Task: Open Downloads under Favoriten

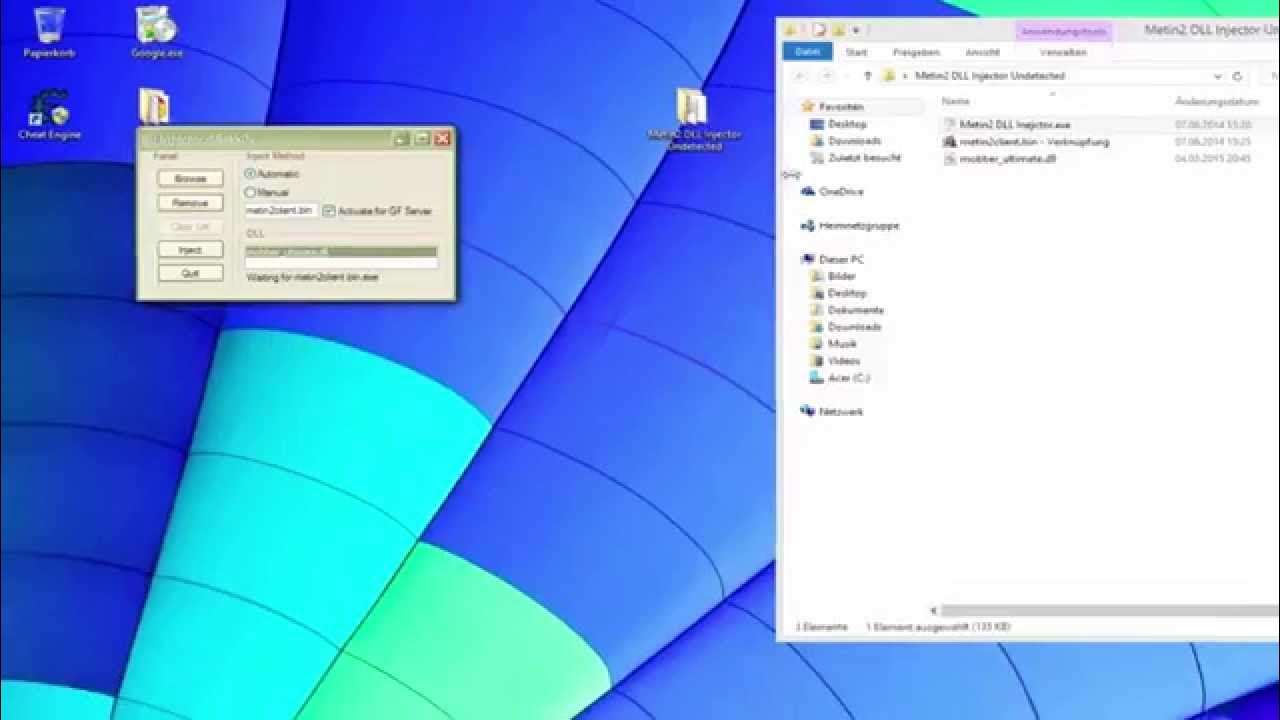Action: point(854,141)
